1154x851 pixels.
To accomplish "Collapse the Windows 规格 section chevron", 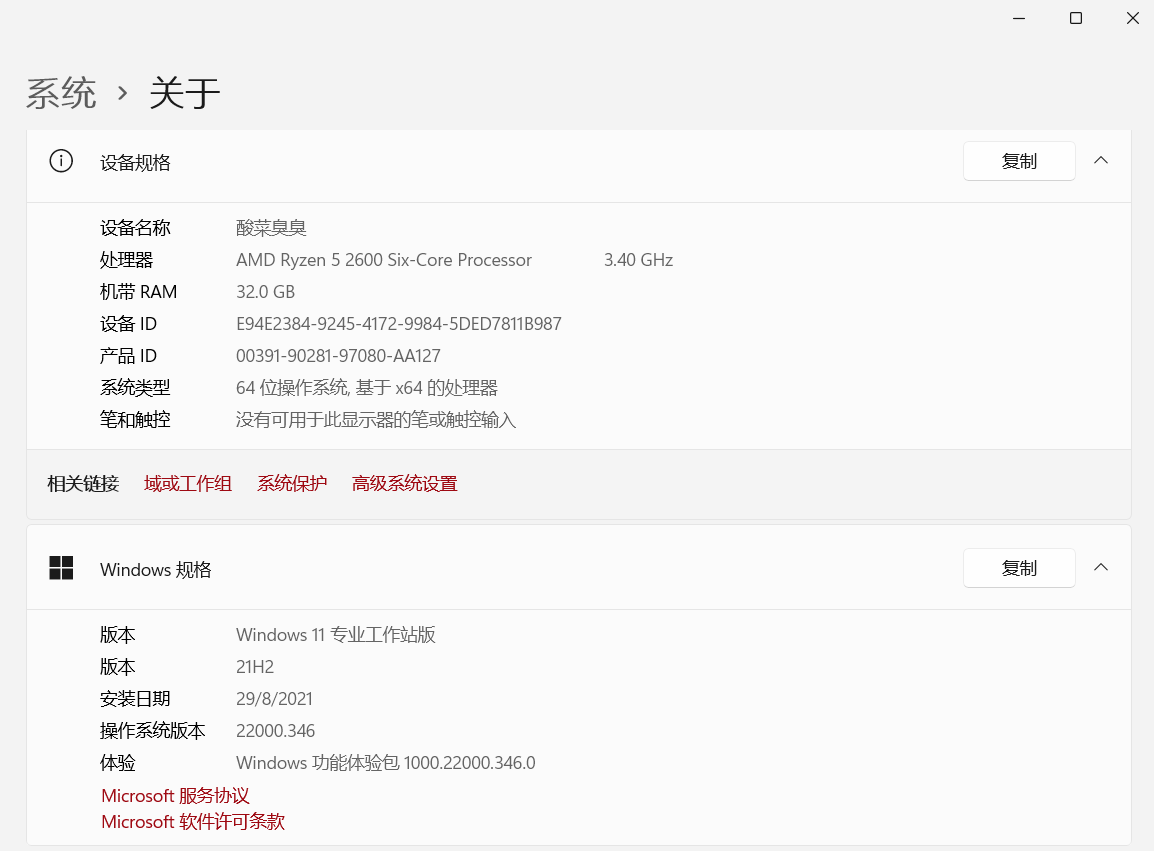I will point(1100,568).
